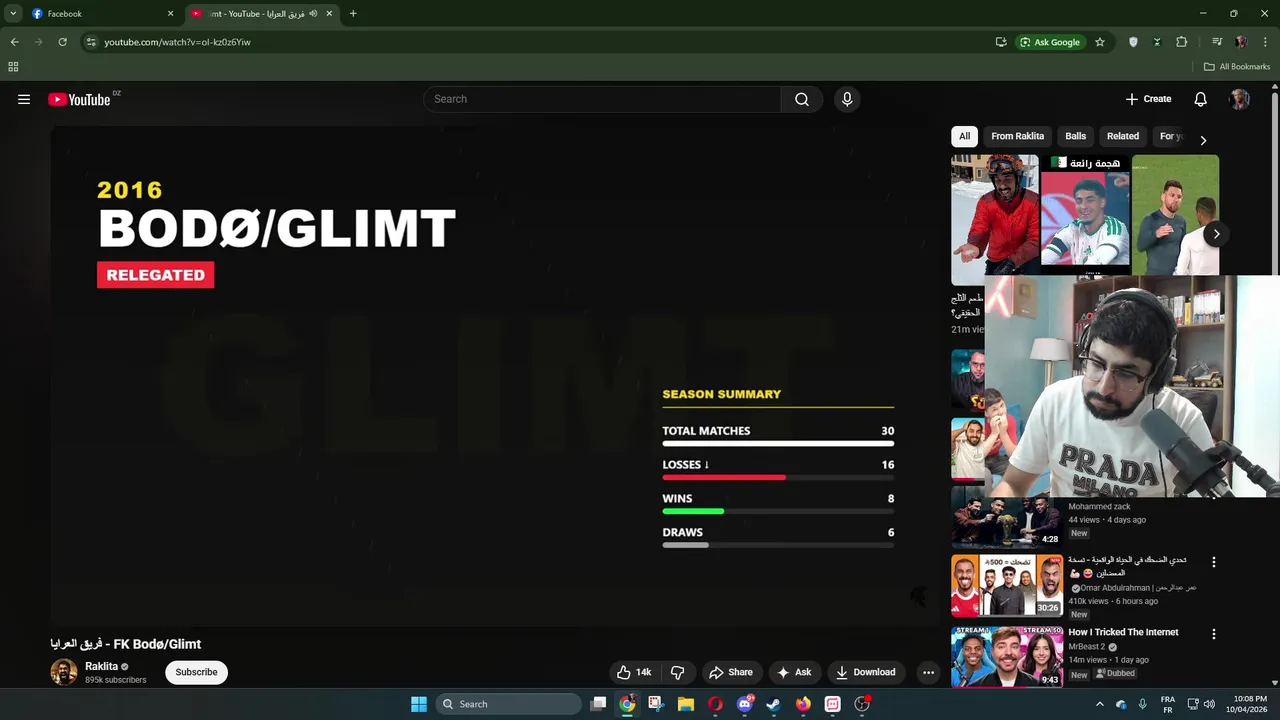View site information beside the URL
Screen dimensions: 1280x720
[x=91, y=42]
